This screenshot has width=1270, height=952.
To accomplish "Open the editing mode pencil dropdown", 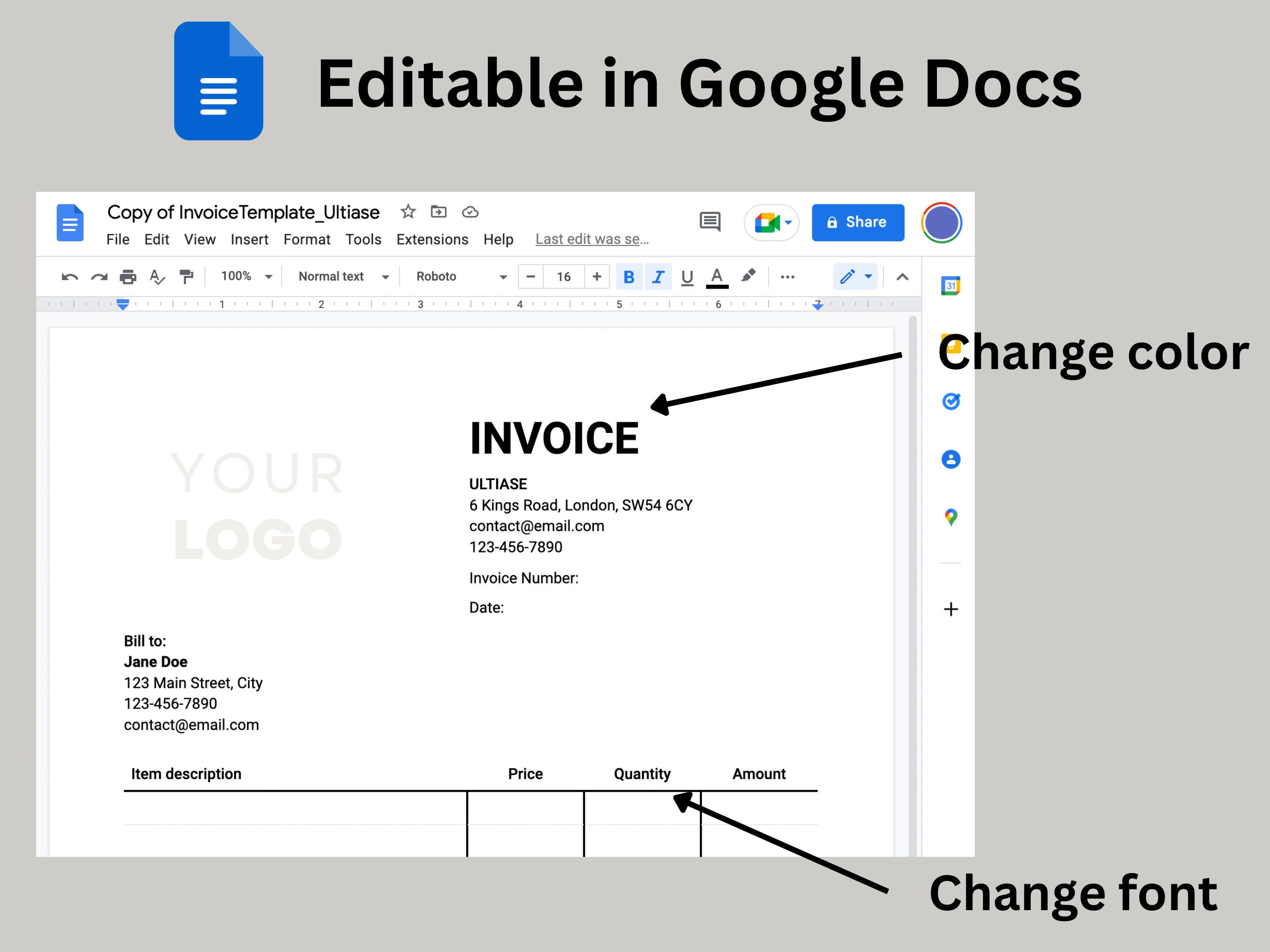I will [x=855, y=277].
